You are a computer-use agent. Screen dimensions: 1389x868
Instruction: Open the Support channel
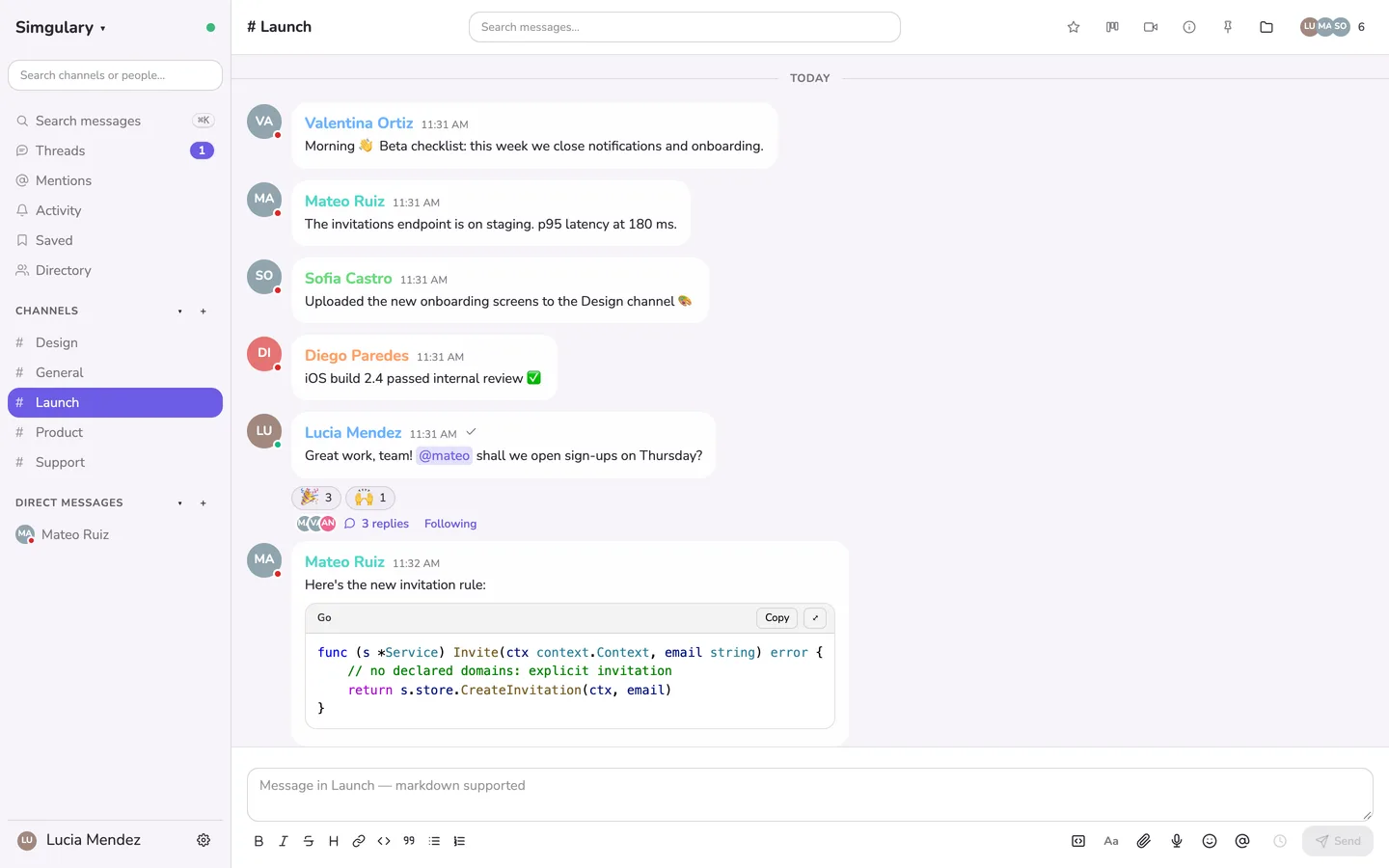[x=115, y=462]
